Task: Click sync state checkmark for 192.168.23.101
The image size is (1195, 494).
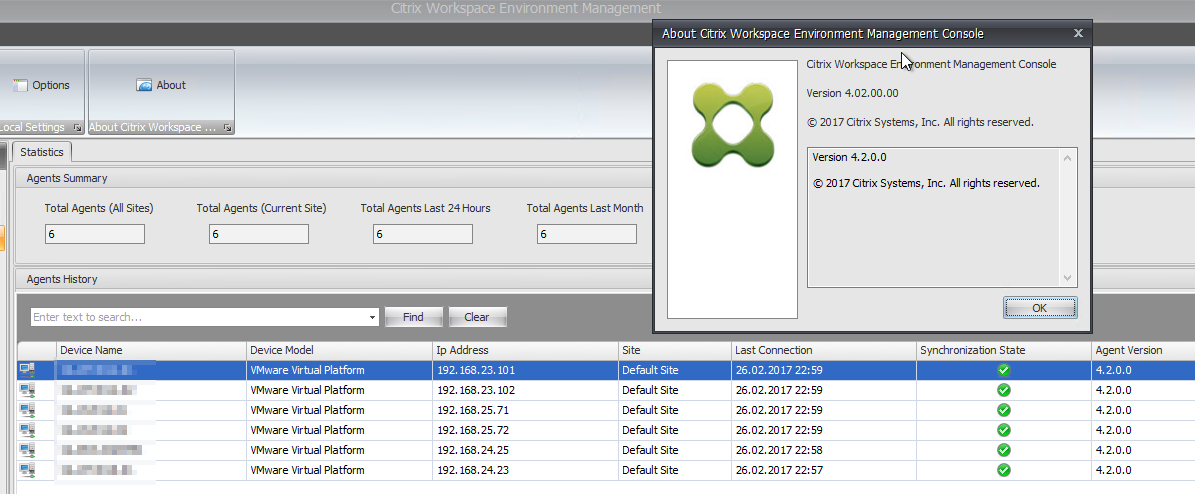Action: (1004, 370)
